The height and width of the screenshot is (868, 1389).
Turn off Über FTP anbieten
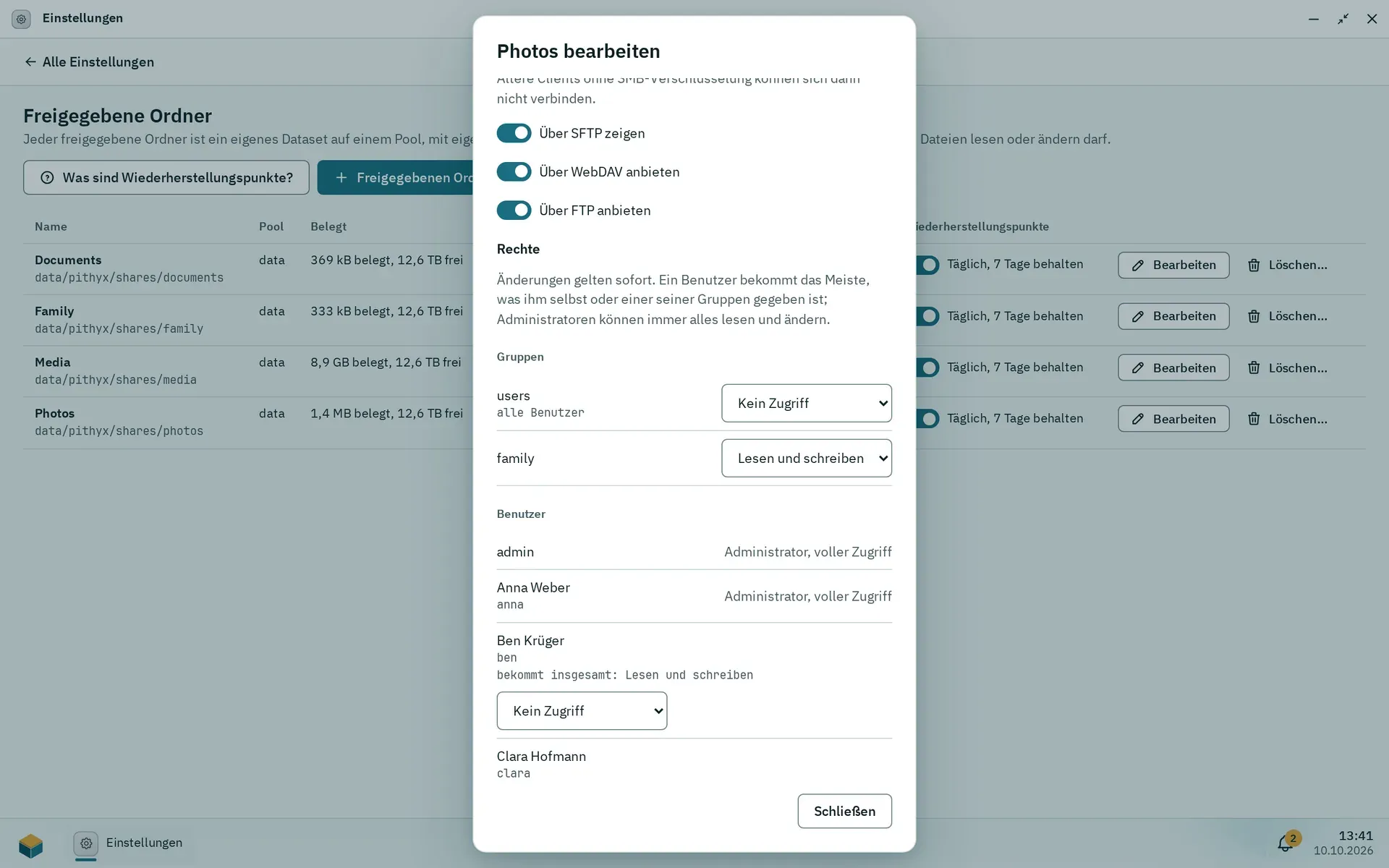(514, 210)
